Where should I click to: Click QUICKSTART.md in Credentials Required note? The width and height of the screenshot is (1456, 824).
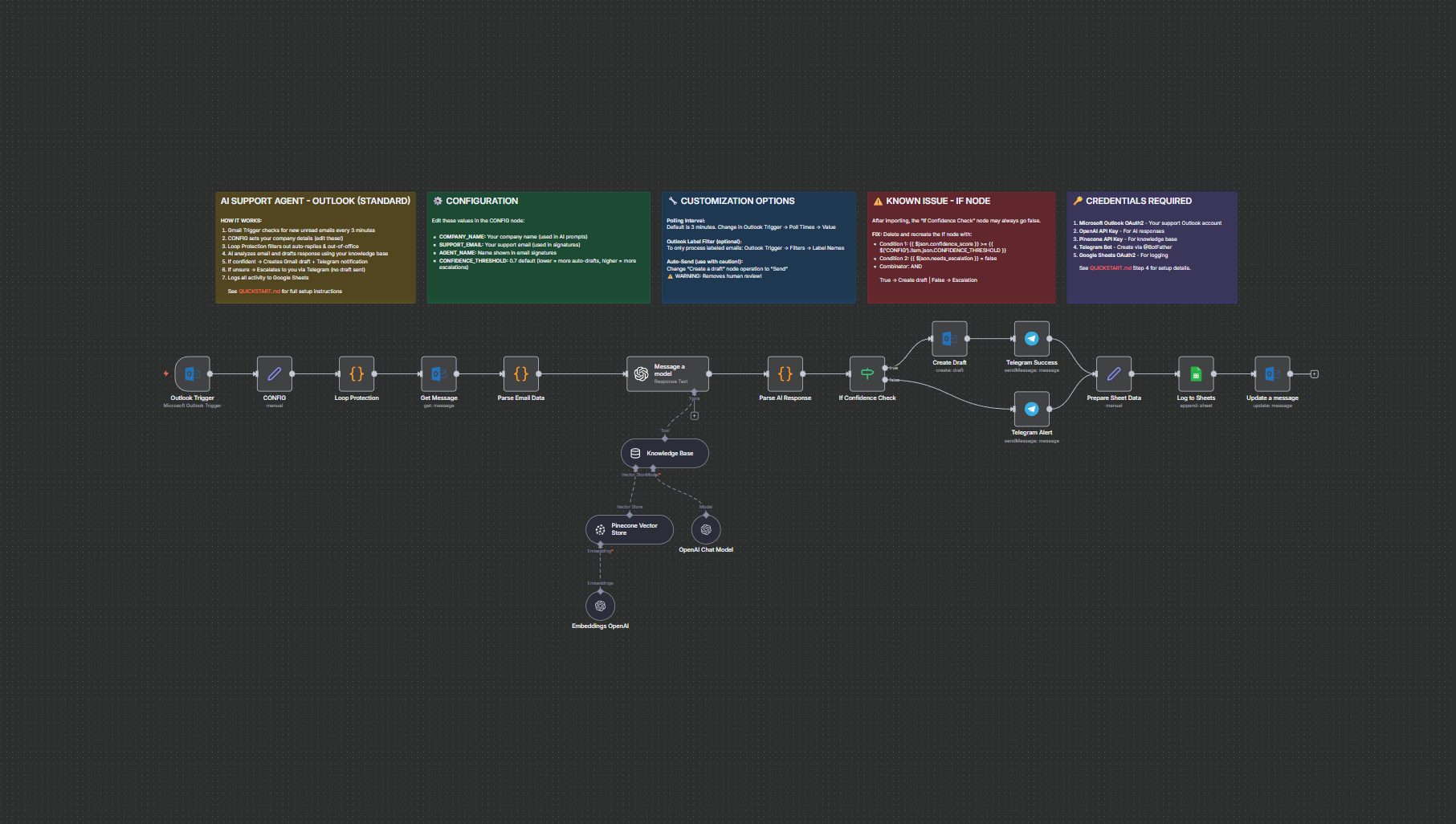pyautogui.click(x=1111, y=268)
